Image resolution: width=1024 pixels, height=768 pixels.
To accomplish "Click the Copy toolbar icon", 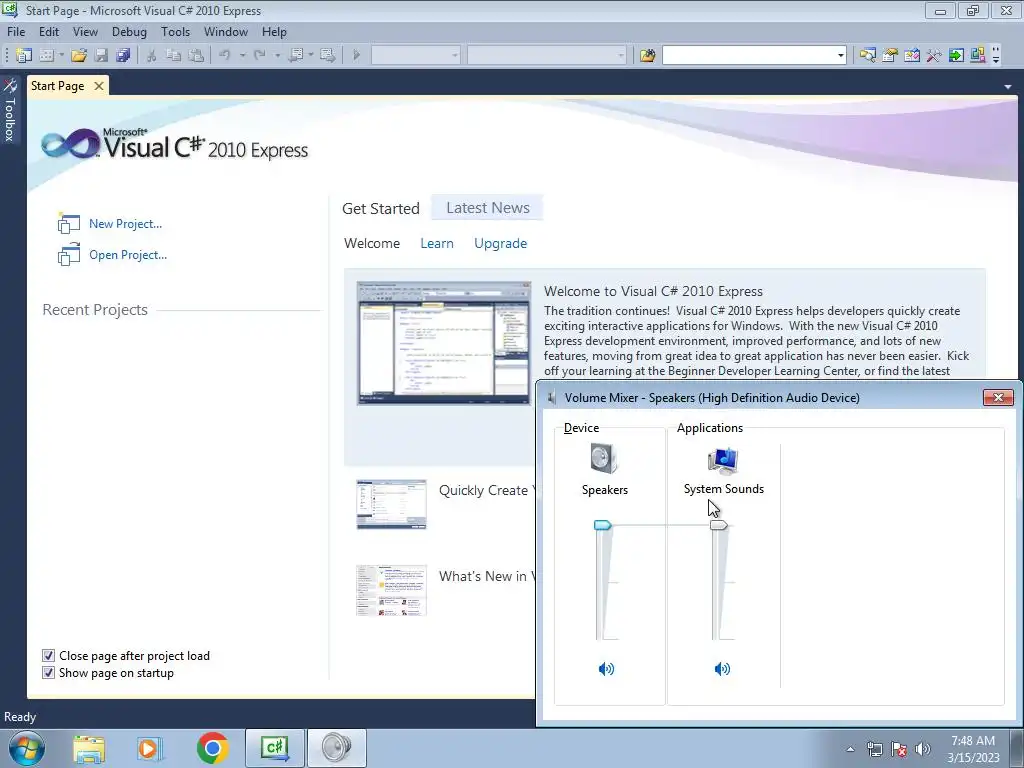I will pyautogui.click(x=173, y=56).
